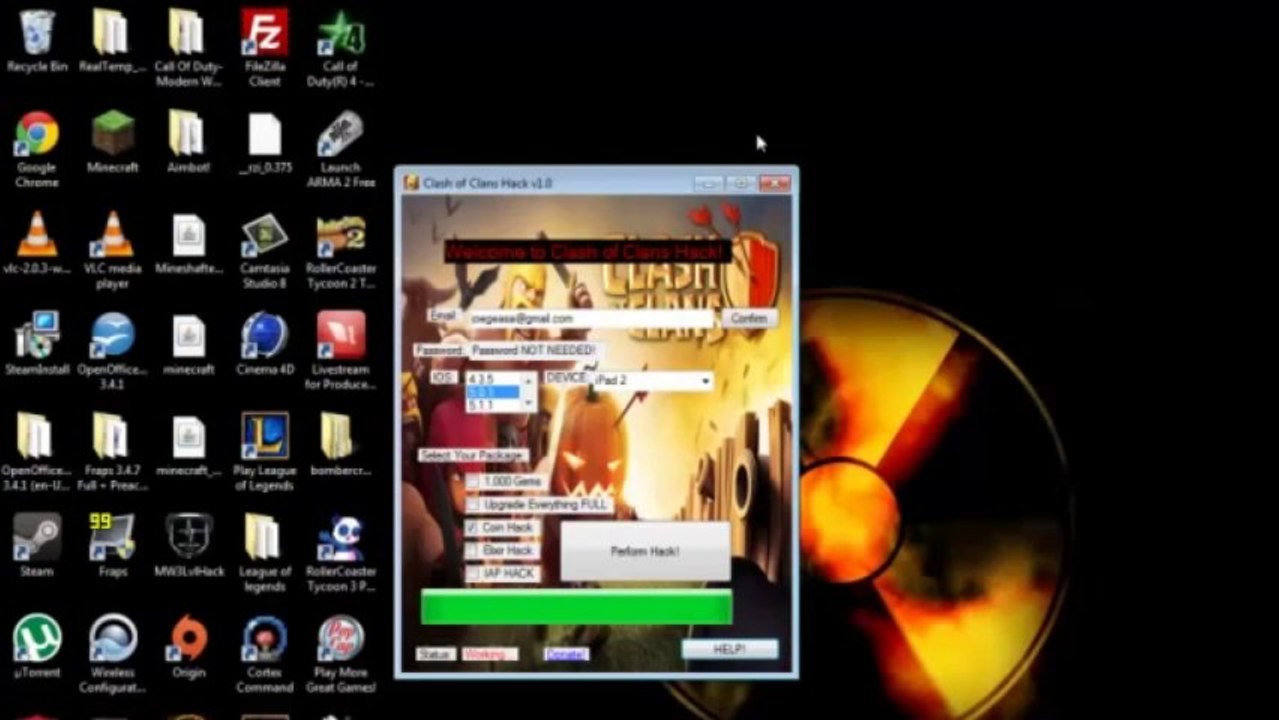Launch the Call of Duty(R) 4 shortcut
The width and height of the screenshot is (1279, 720).
pyautogui.click(x=341, y=48)
